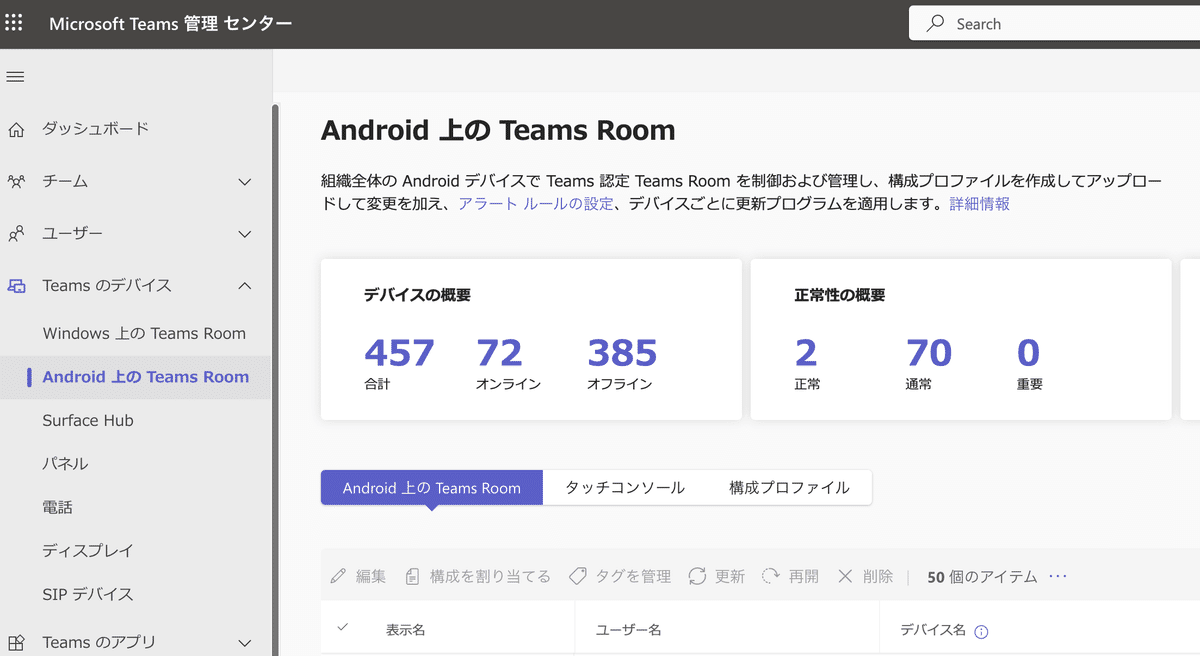Sort by ユーザー名 column header
Viewport: 1200px width, 656px height.
(x=628, y=630)
